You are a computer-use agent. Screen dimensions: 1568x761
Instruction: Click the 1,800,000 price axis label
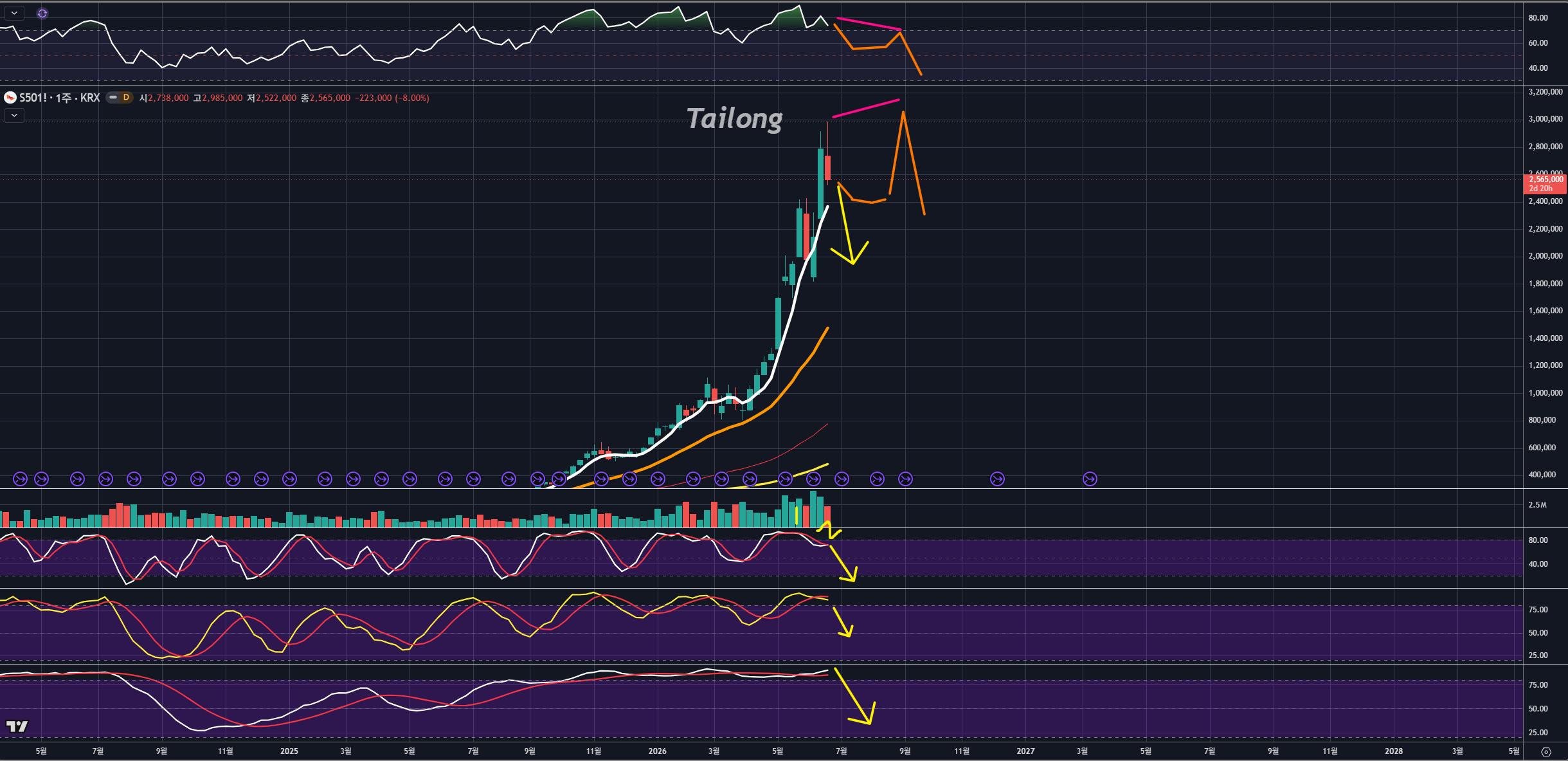click(x=1545, y=284)
